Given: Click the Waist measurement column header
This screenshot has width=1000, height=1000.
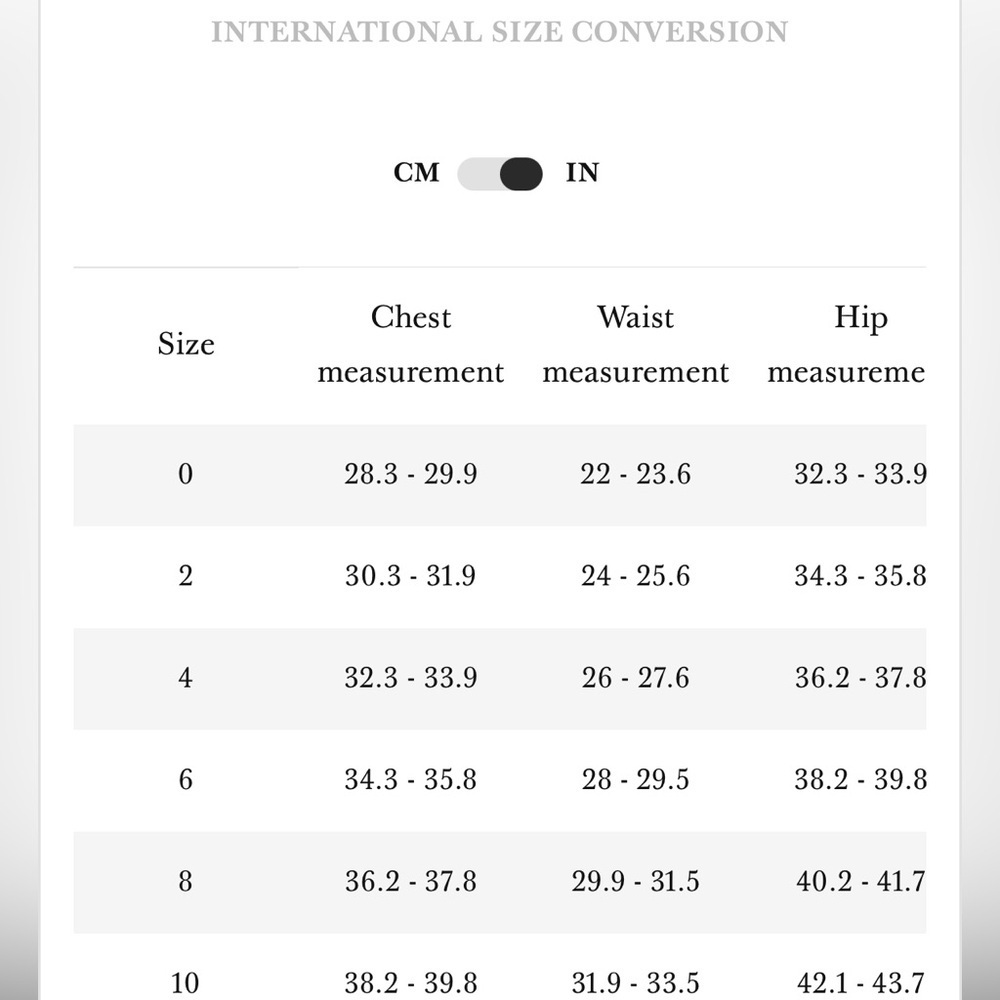Looking at the screenshot, I should (635, 344).
